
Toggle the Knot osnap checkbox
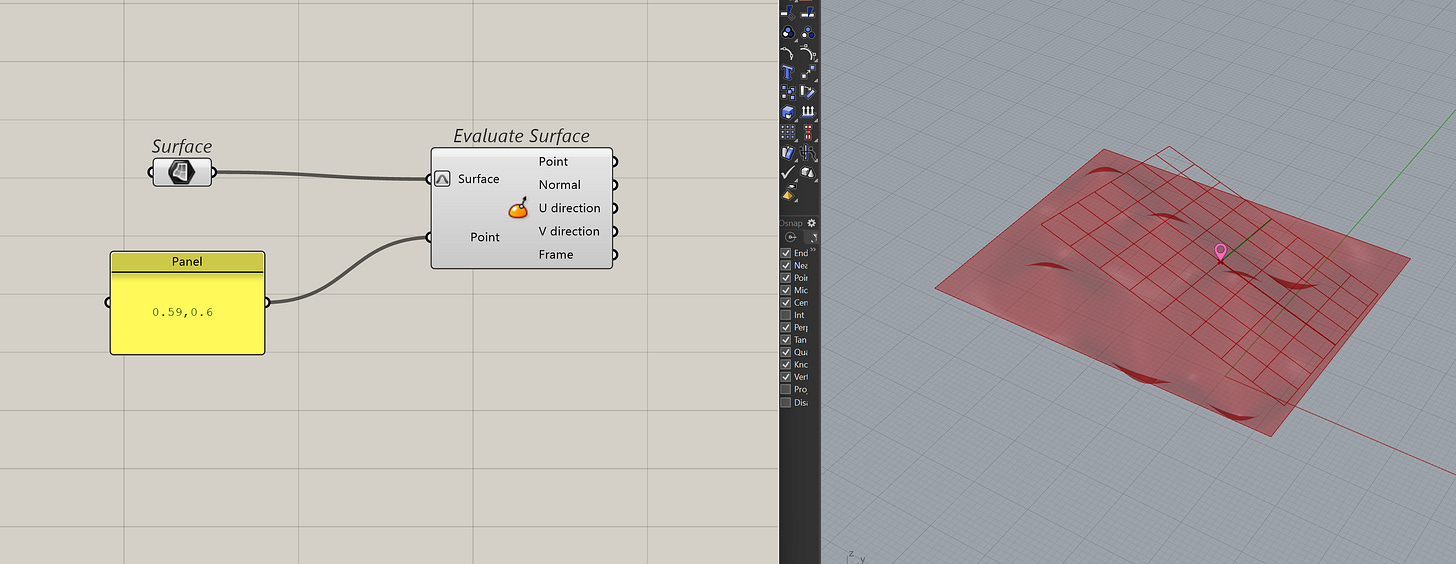[785, 365]
